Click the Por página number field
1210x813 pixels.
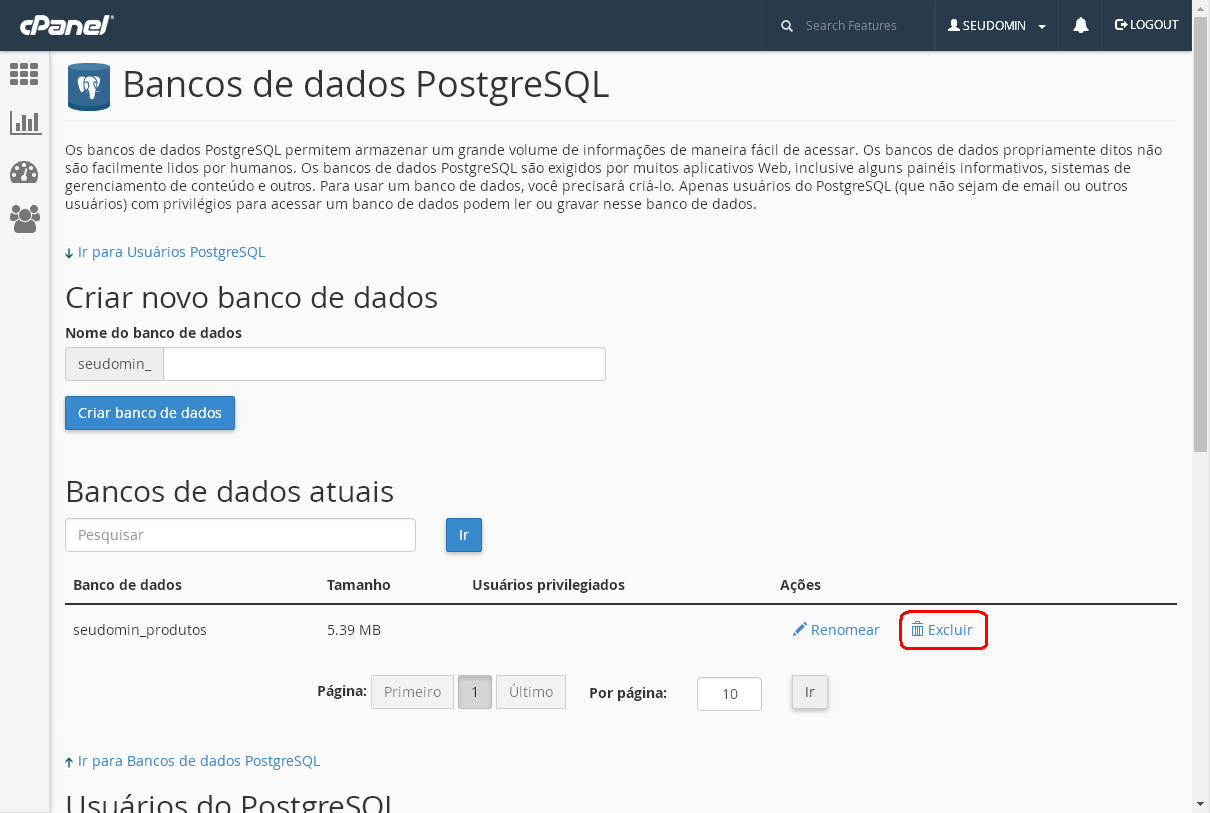(x=729, y=694)
